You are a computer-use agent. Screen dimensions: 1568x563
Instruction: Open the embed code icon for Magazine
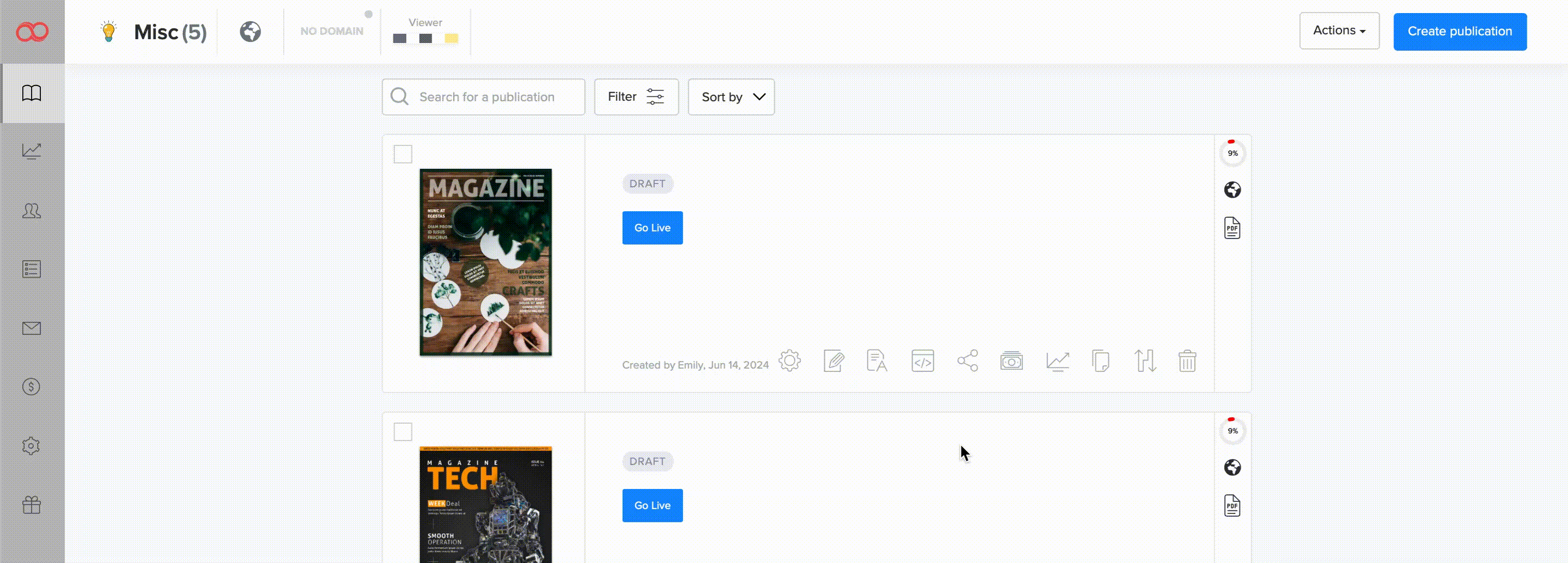922,361
